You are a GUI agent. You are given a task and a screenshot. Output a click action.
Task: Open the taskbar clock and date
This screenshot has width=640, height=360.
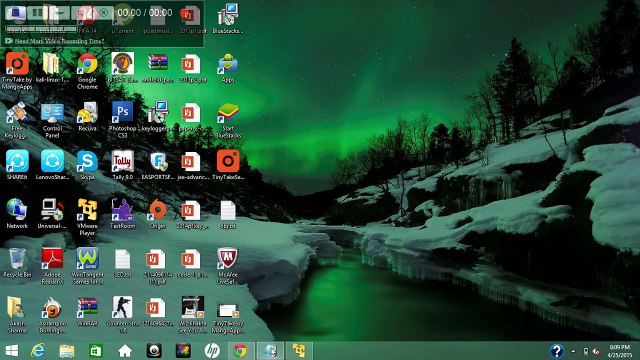pos(620,351)
